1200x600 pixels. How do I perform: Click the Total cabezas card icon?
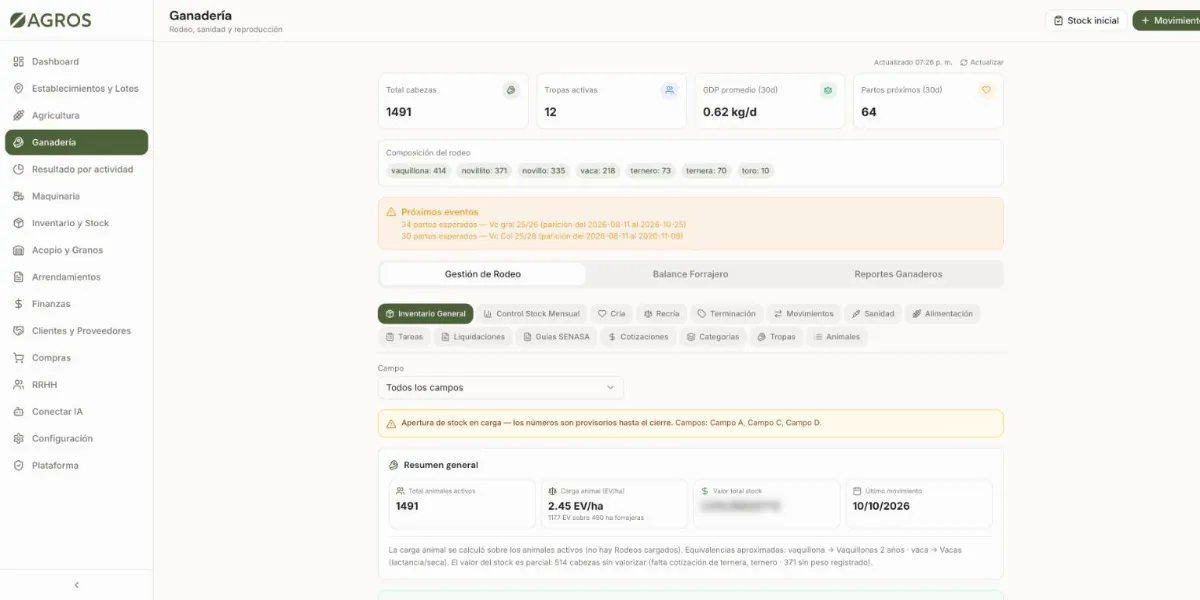tap(511, 90)
